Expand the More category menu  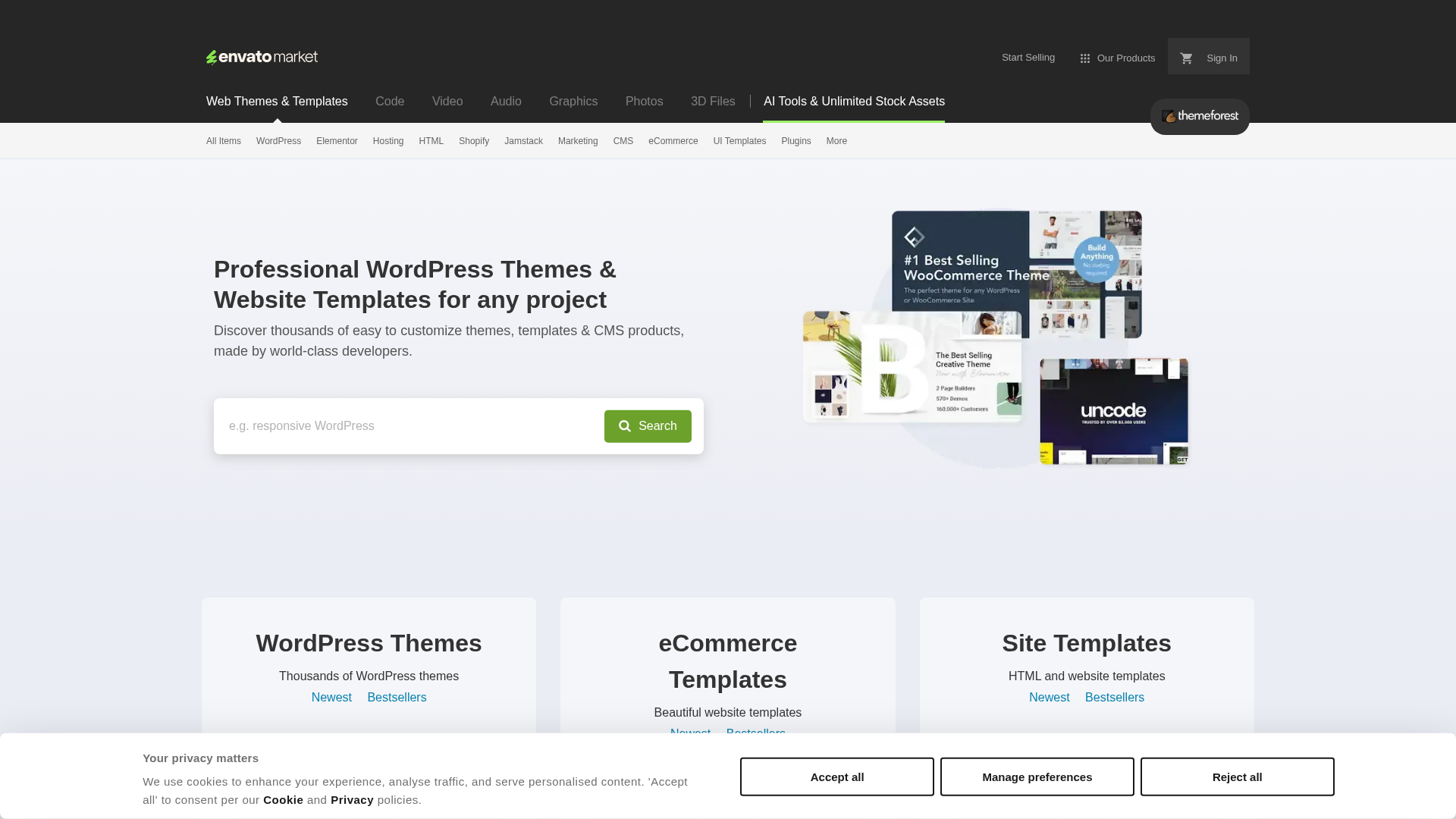[x=836, y=141]
